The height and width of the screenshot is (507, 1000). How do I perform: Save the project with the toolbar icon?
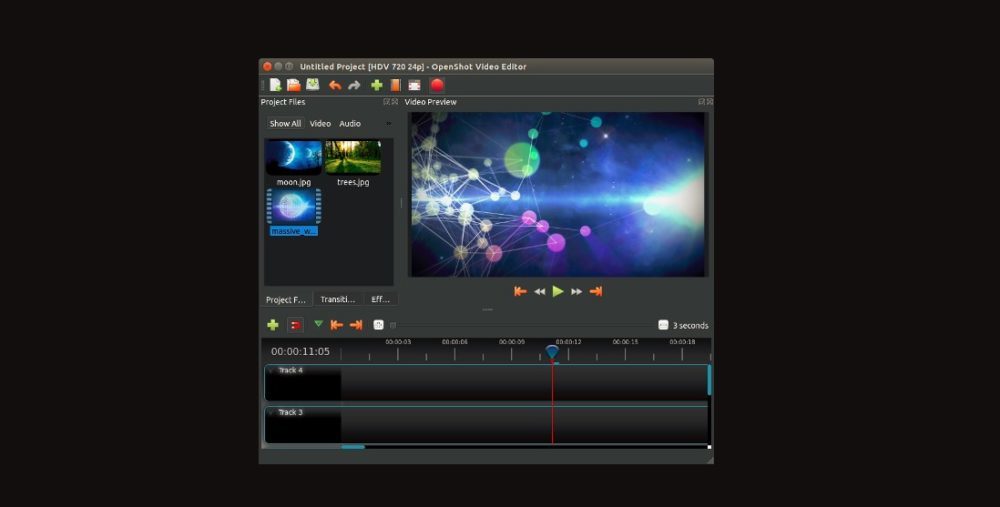pos(312,85)
